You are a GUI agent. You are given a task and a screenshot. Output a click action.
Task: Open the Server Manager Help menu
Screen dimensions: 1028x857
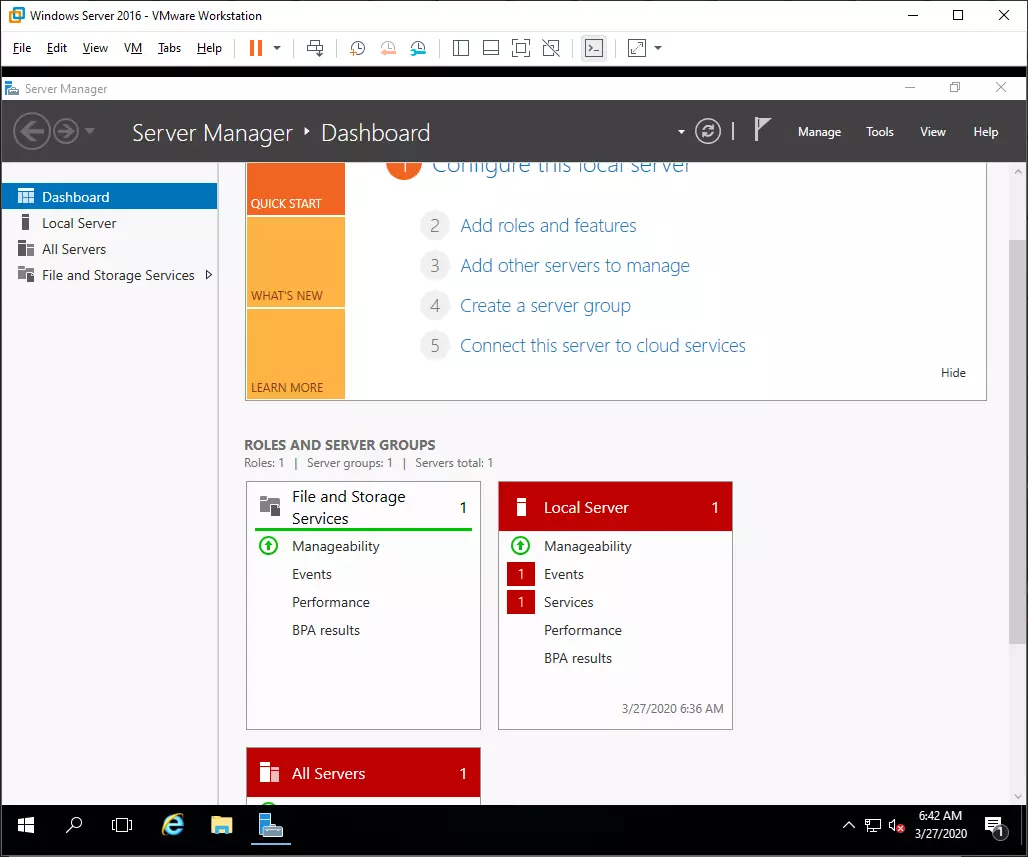click(x=986, y=132)
